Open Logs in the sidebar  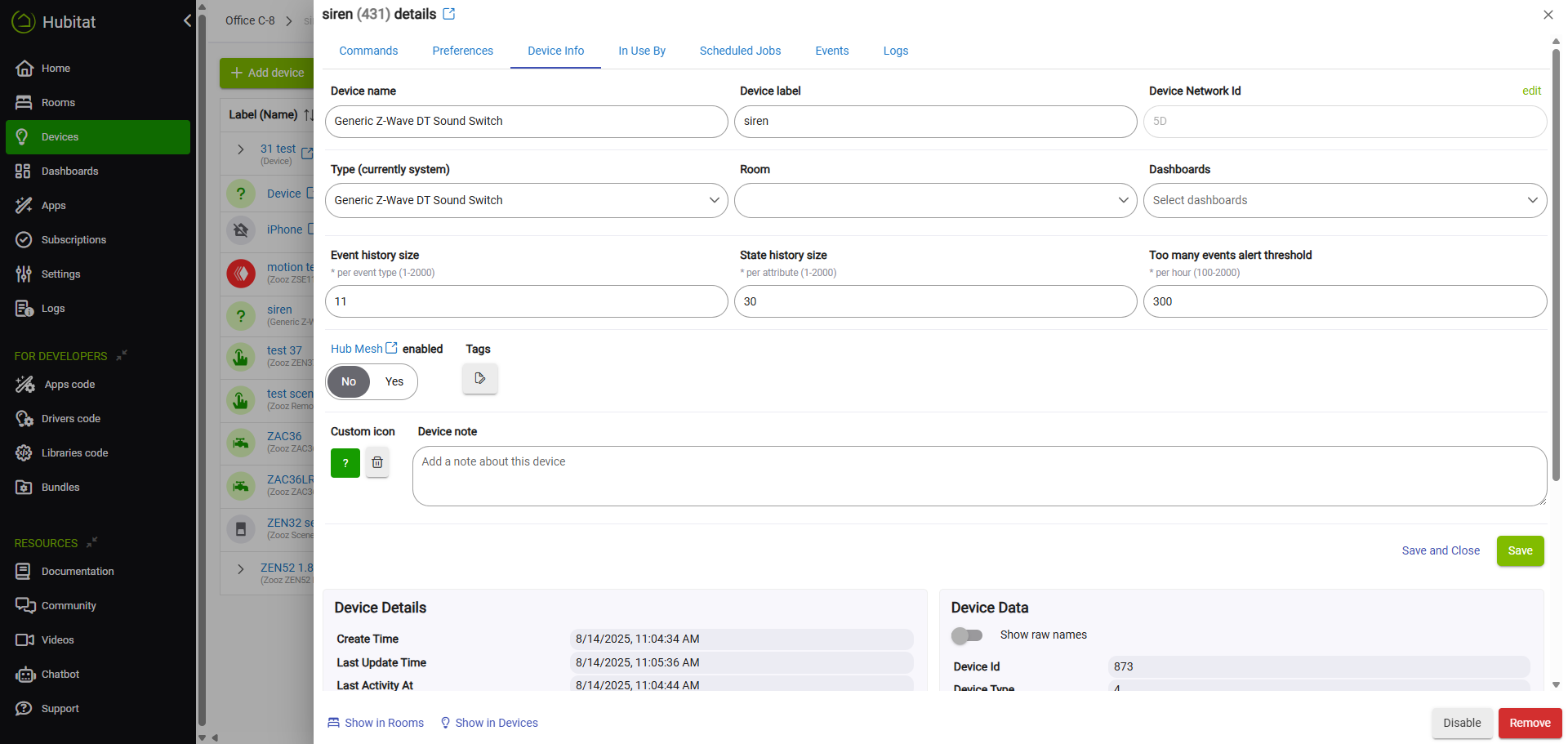98,309
